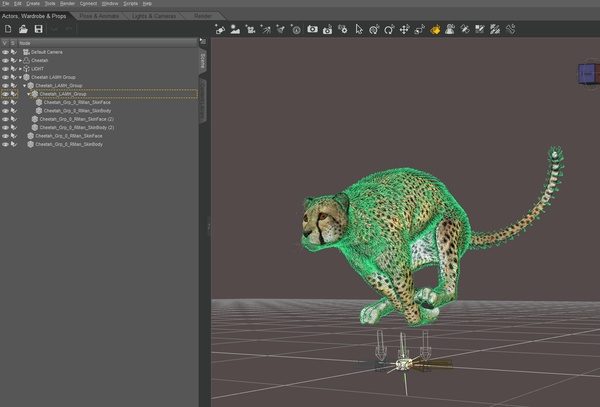The image size is (600, 407).
Task: Click the New scene file icon
Action: 8,30
